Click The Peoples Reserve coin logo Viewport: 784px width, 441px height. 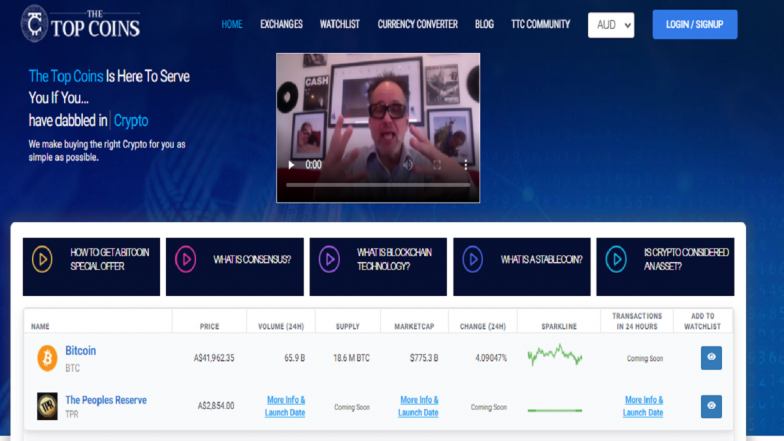pyautogui.click(x=47, y=406)
